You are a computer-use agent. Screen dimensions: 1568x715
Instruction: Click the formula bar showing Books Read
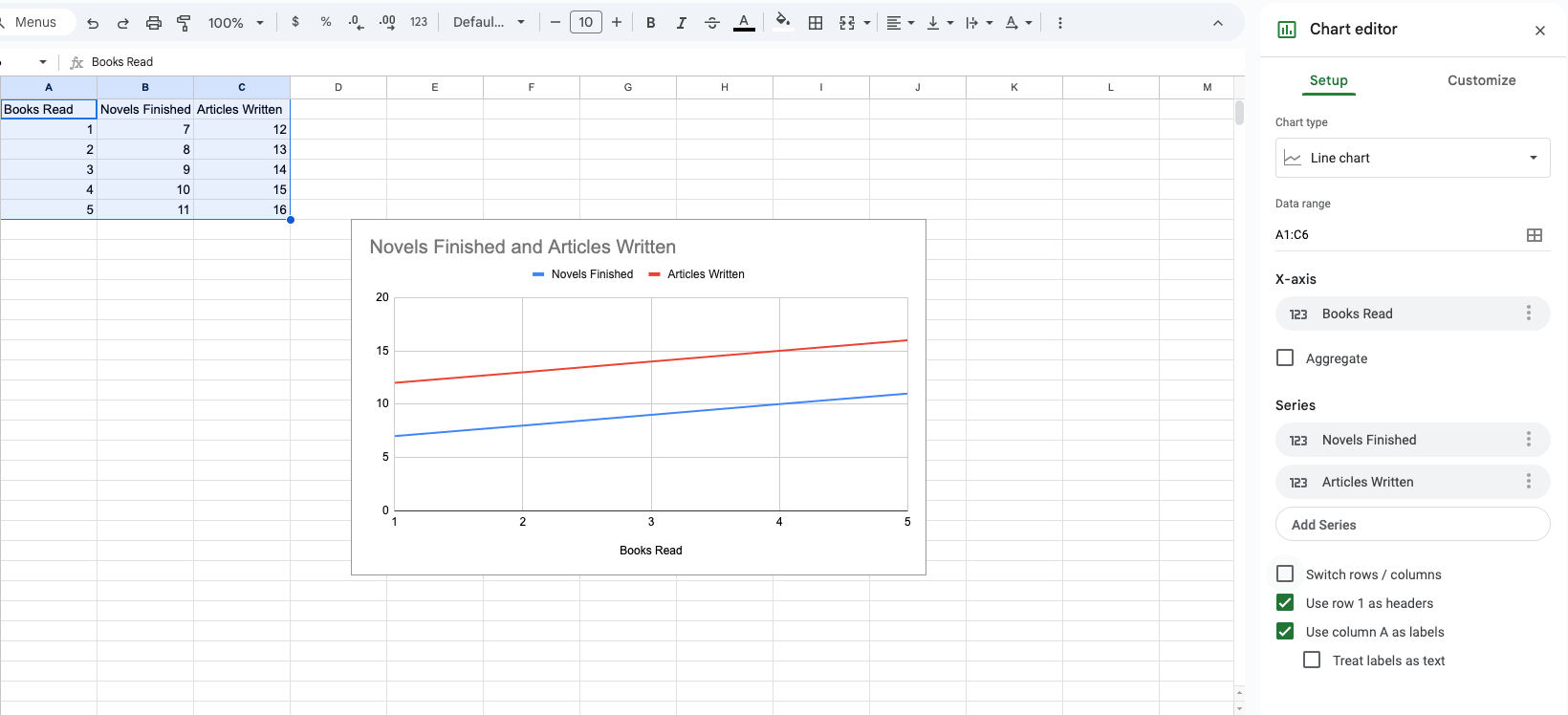point(660,62)
